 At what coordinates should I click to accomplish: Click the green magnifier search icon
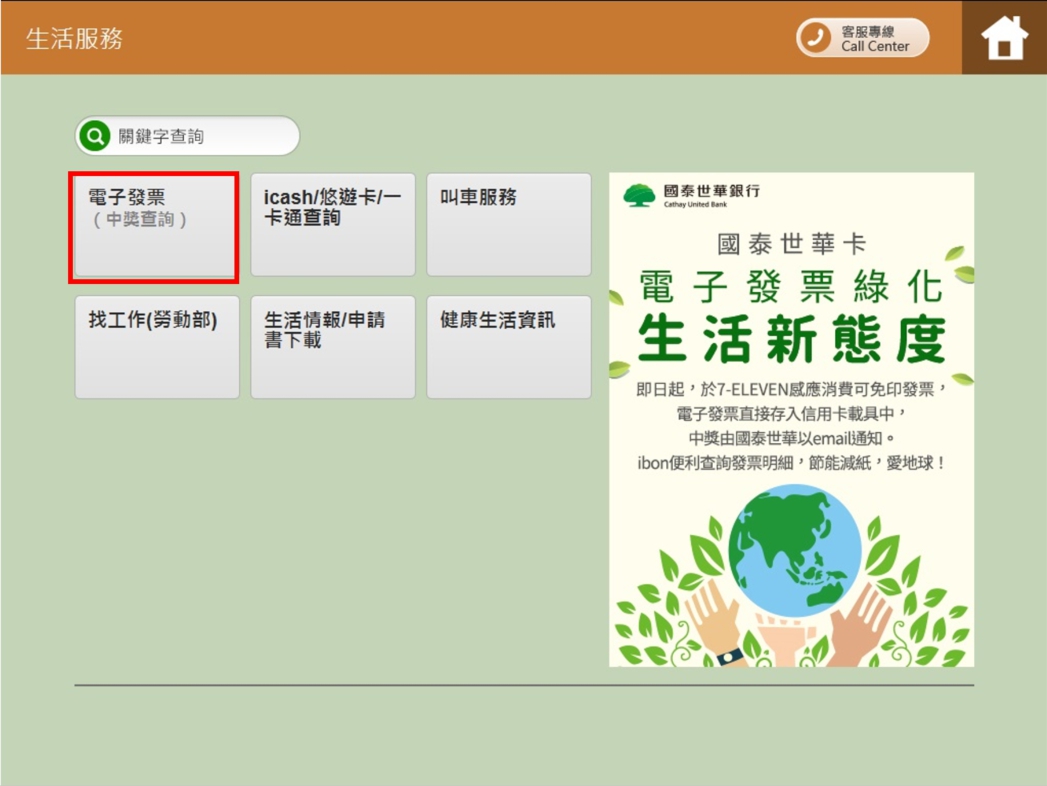(x=94, y=135)
